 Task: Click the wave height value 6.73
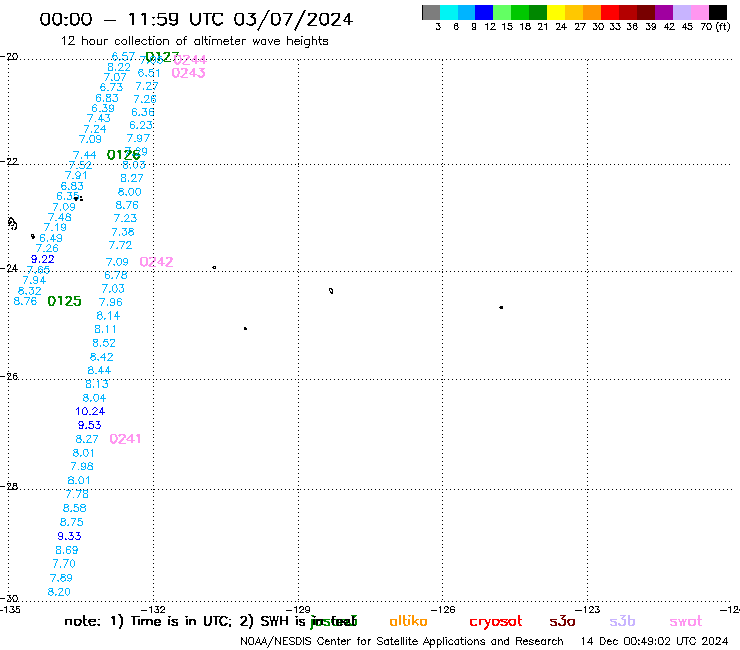point(111,87)
